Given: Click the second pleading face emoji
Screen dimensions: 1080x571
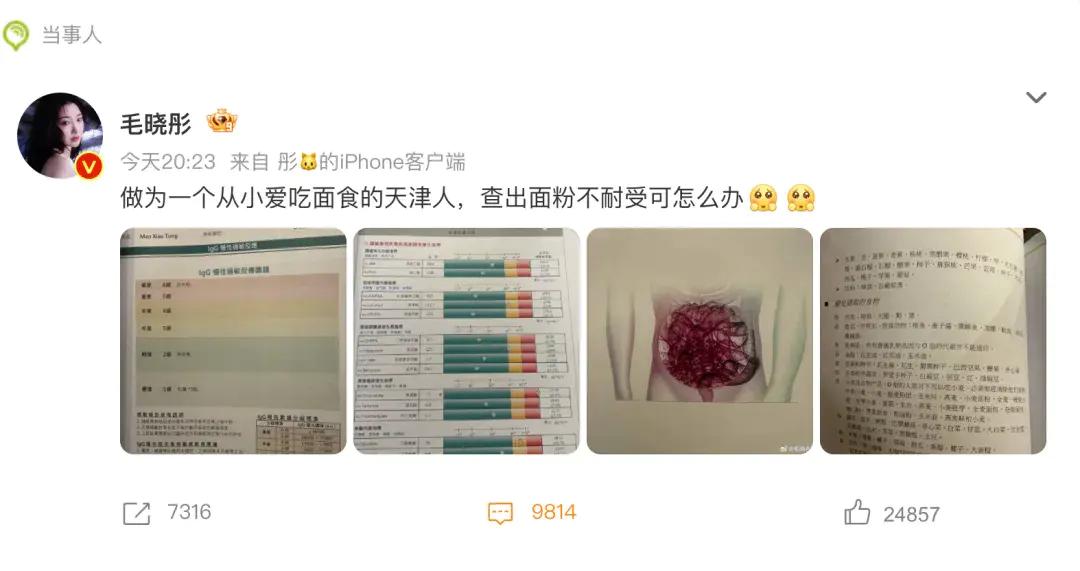Looking at the screenshot, I should pyautogui.click(x=801, y=198).
